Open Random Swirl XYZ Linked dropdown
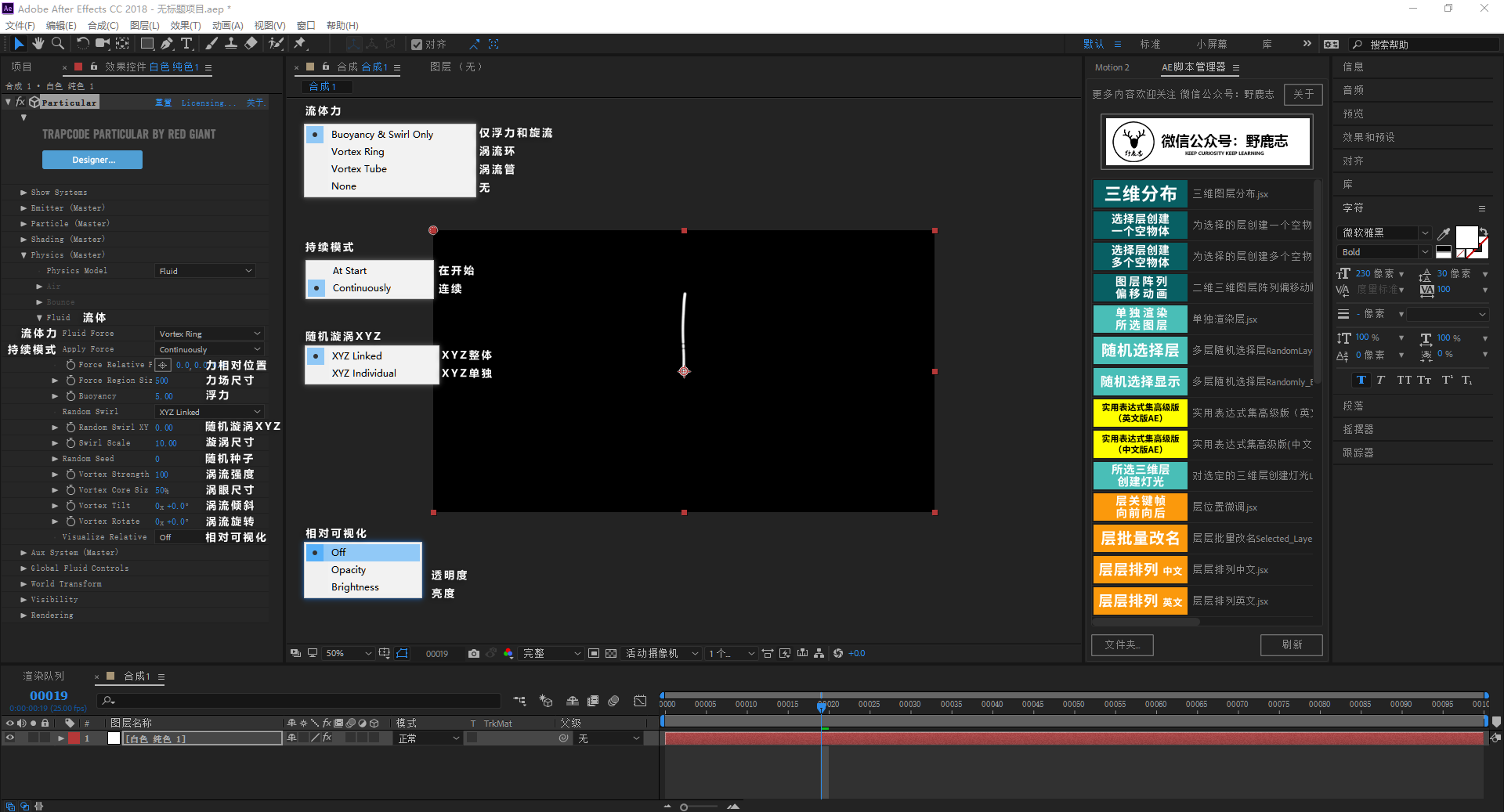This screenshot has height=812, width=1504. 208,412
